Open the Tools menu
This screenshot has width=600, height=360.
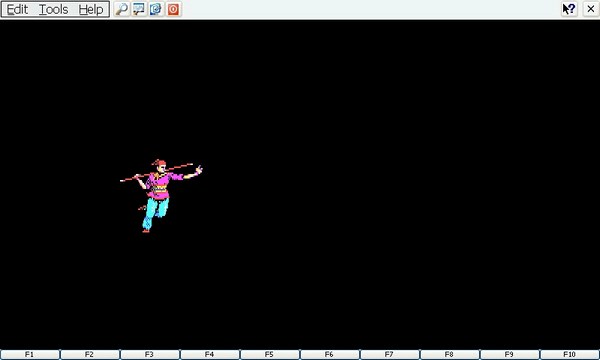tap(54, 9)
